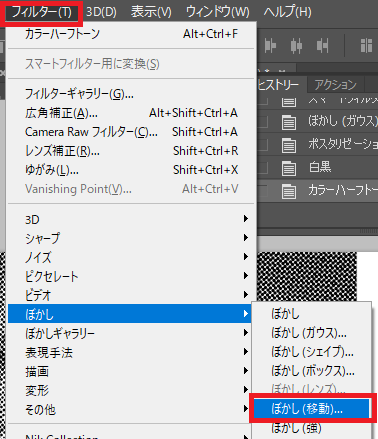Expand the シャープ submenu

coord(131,238)
